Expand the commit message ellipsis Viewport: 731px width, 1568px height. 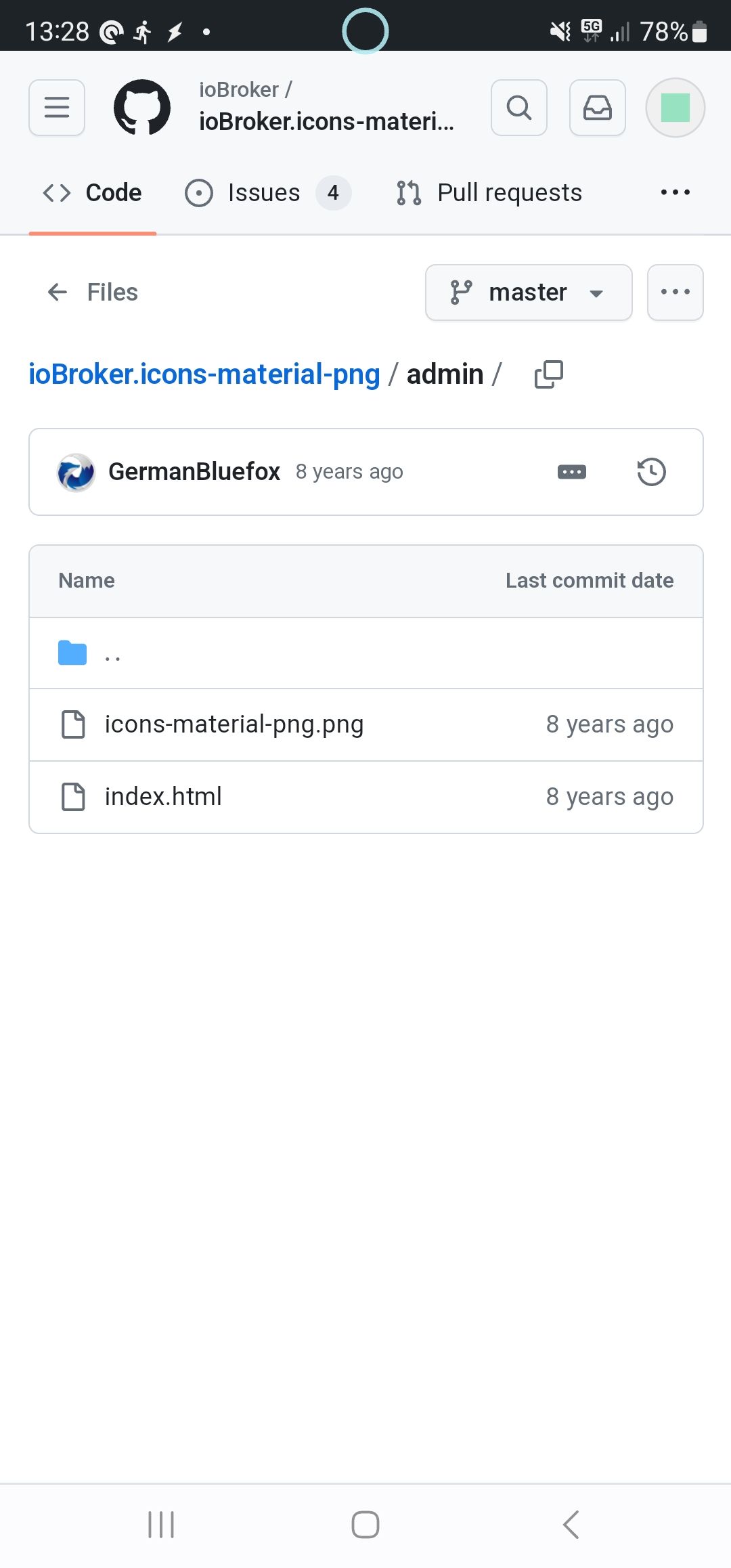tap(572, 472)
